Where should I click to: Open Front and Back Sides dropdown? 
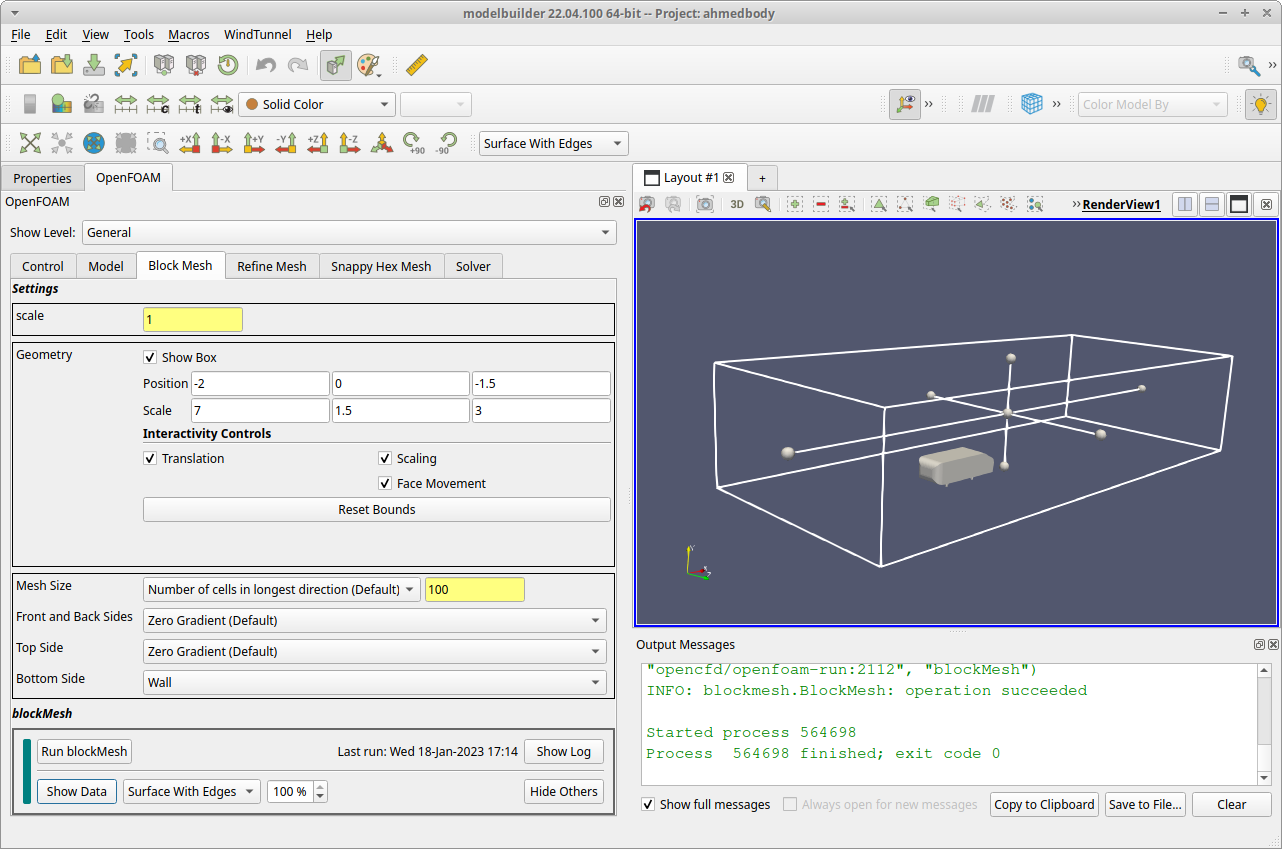point(375,620)
